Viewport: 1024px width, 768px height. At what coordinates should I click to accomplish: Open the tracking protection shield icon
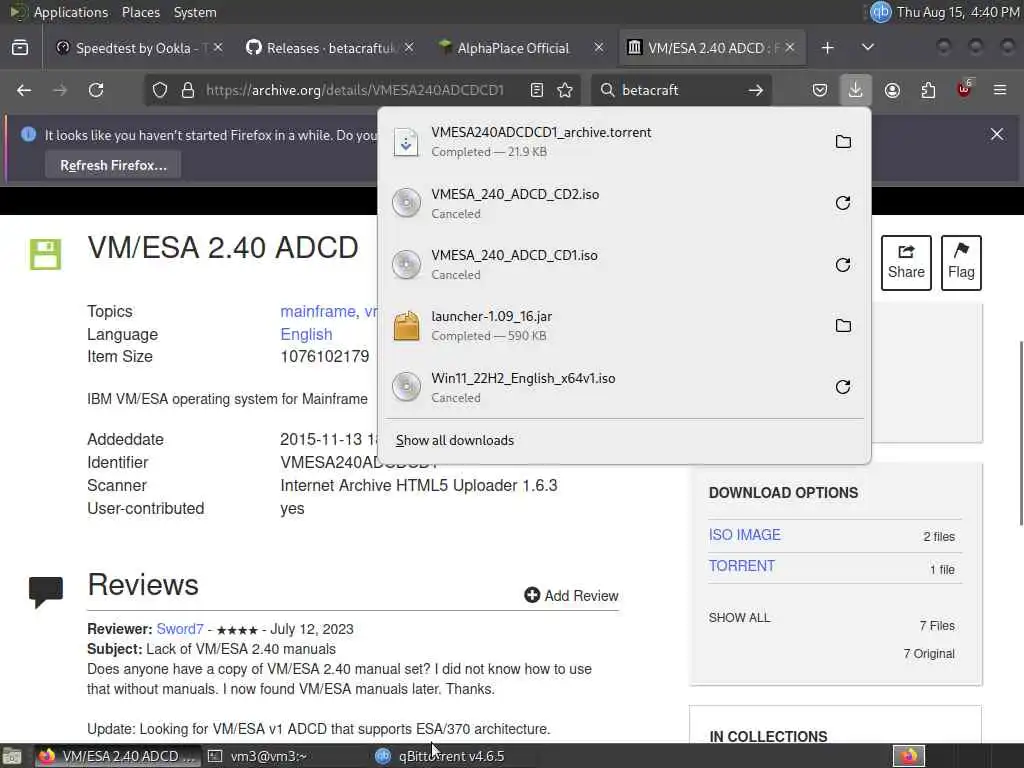(160, 90)
